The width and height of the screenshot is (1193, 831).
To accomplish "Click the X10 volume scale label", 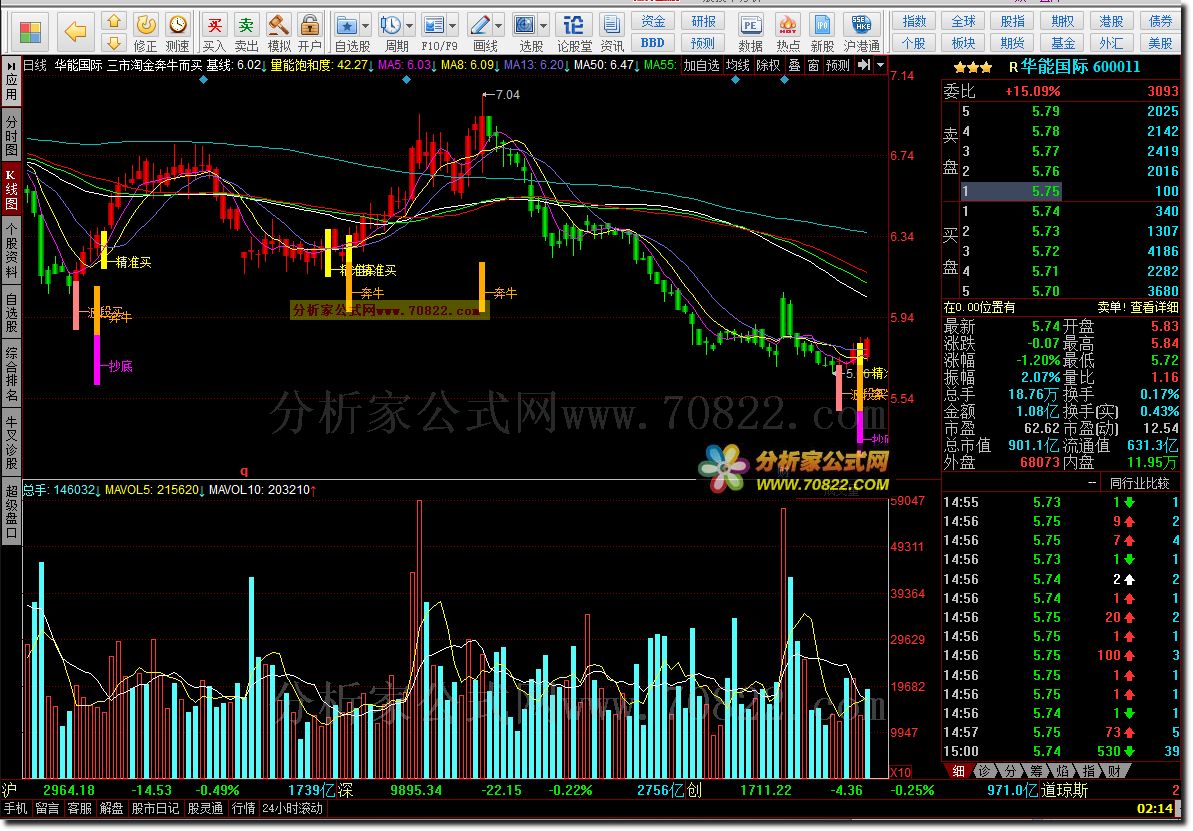I will coord(900,772).
